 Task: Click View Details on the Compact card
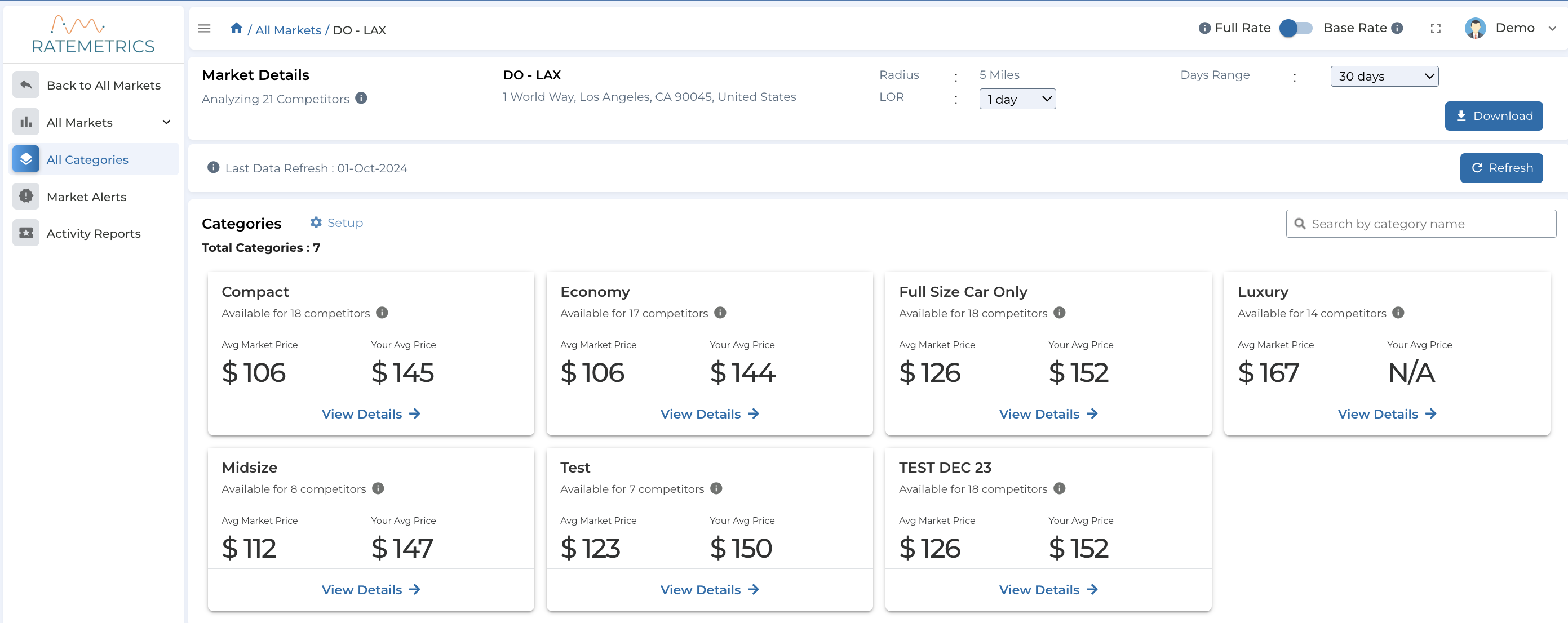(x=371, y=413)
